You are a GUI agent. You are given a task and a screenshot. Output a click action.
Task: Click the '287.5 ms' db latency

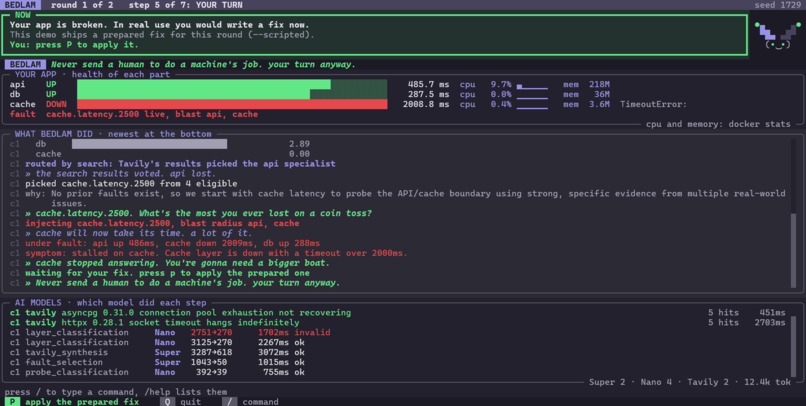pyautogui.click(x=428, y=94)
